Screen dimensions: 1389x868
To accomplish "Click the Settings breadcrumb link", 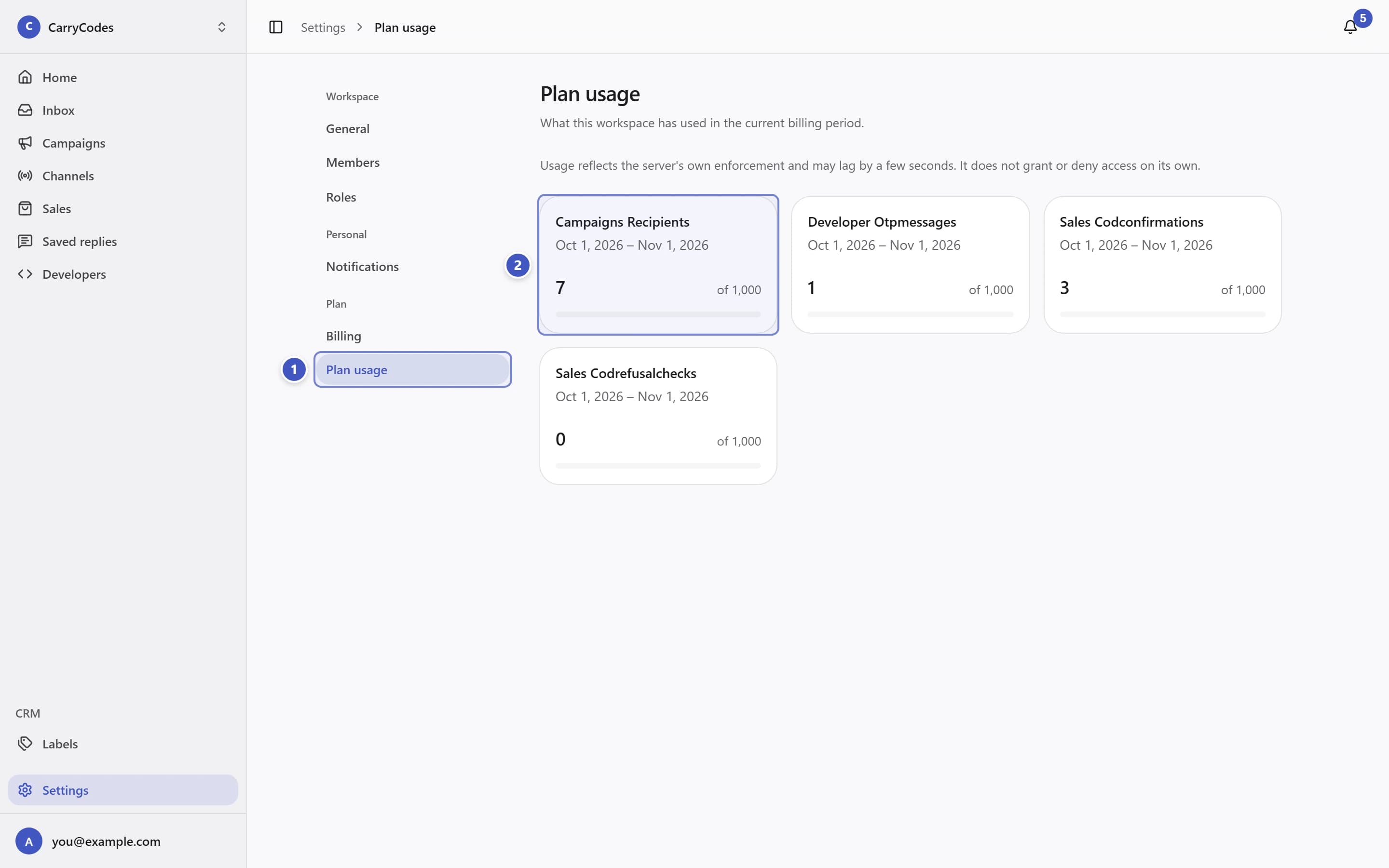I will 323,27.
